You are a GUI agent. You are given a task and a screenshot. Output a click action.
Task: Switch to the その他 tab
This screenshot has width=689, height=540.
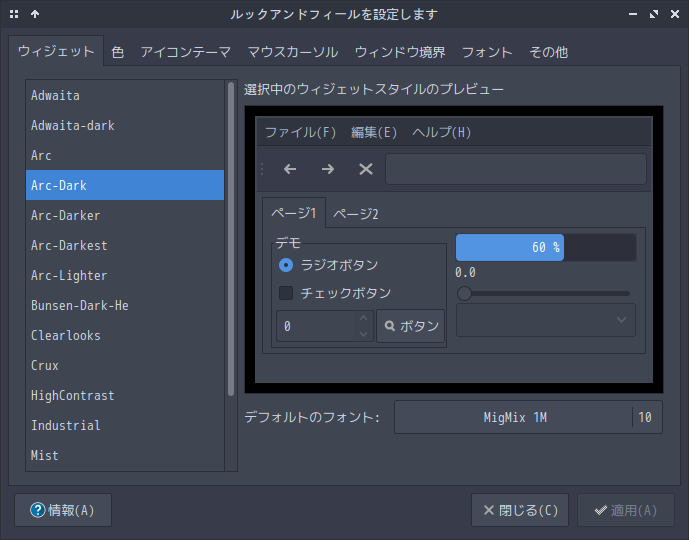pyautogui.click(x=548, y=52)
